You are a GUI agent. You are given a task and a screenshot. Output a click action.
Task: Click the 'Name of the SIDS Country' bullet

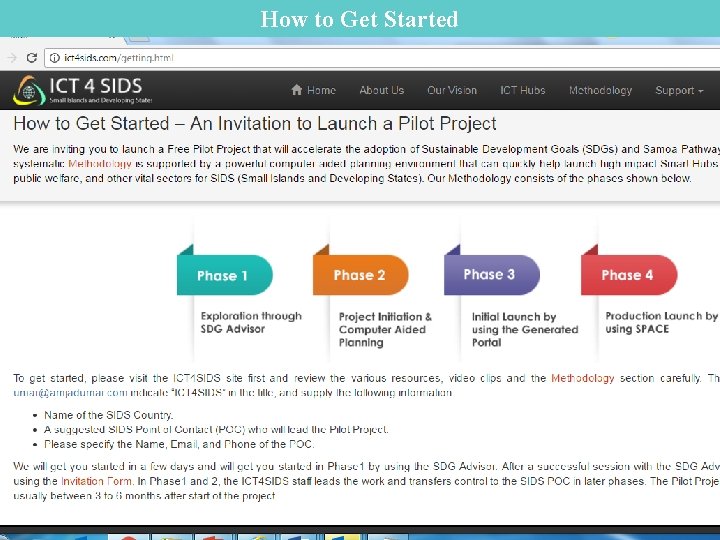pyautogui.click(x=108, y=415)
